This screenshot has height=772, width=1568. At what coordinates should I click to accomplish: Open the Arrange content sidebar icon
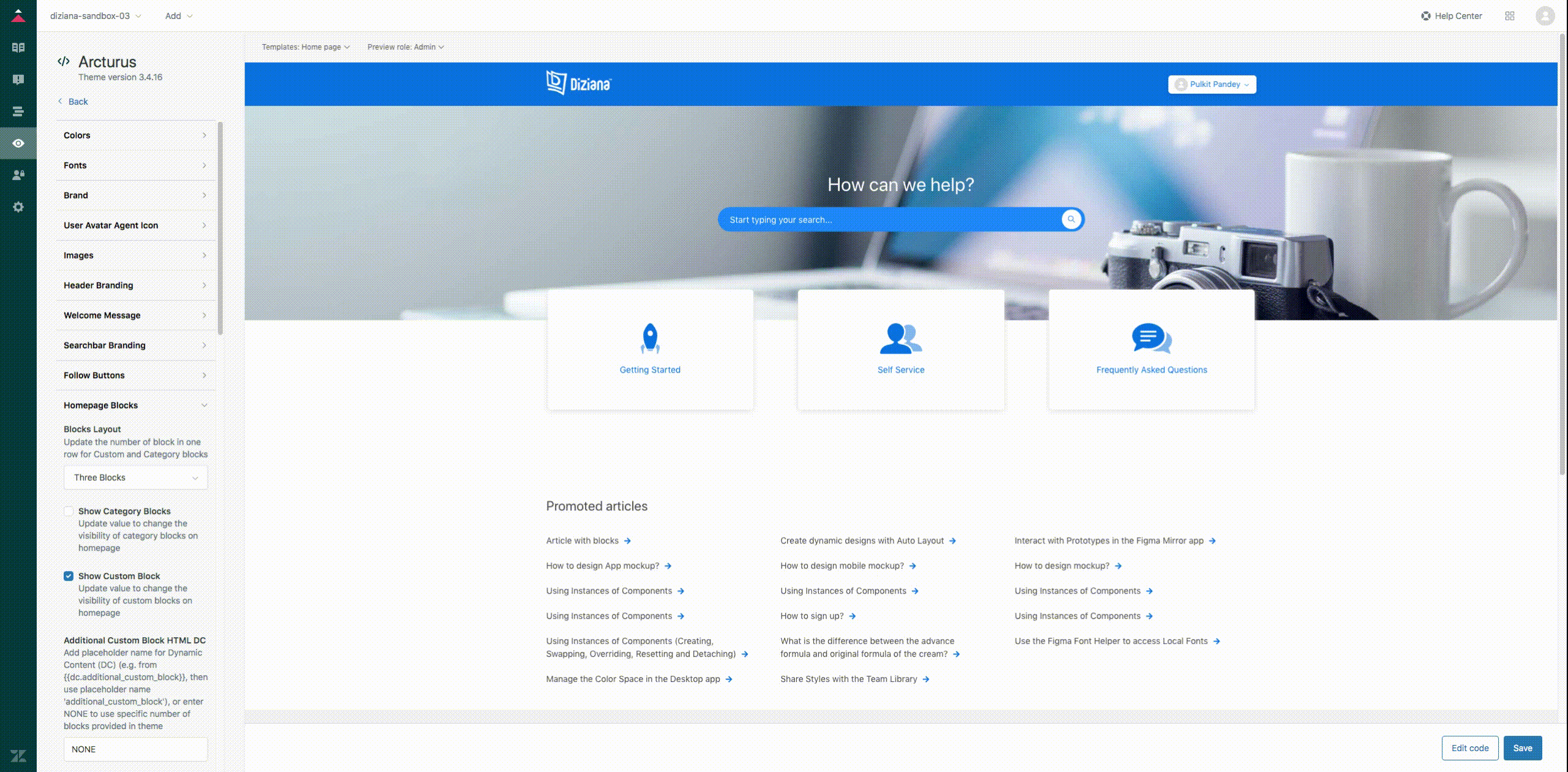click(x=18, y=112)
